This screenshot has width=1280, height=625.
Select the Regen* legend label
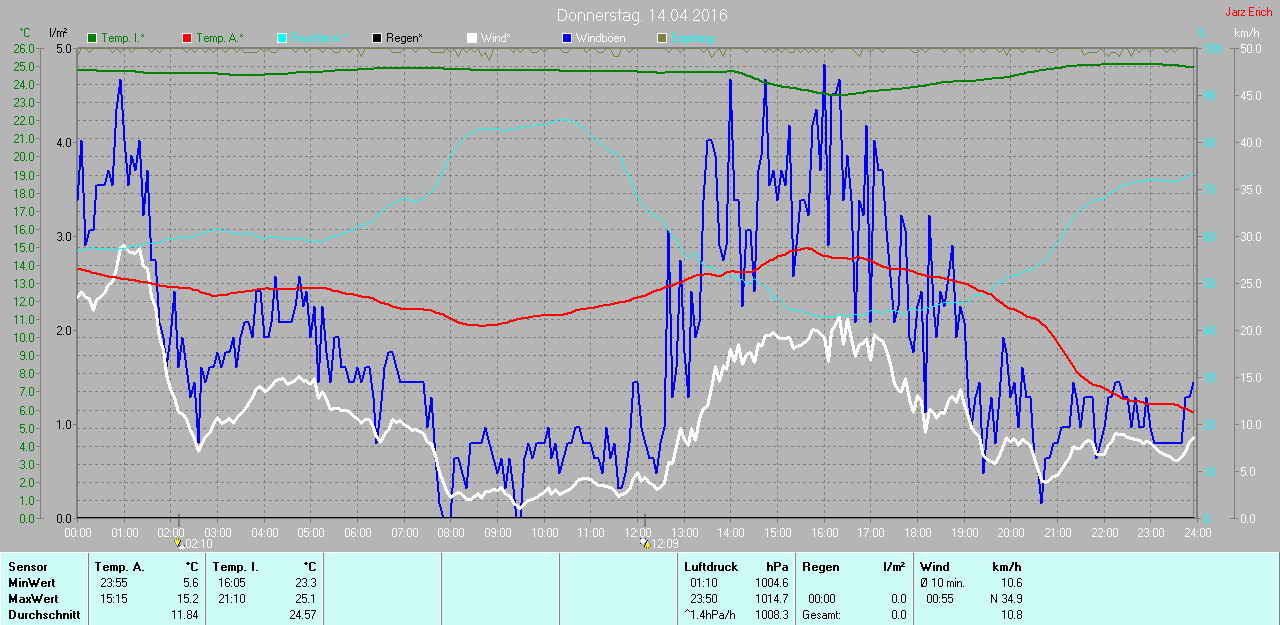[405, 38]
